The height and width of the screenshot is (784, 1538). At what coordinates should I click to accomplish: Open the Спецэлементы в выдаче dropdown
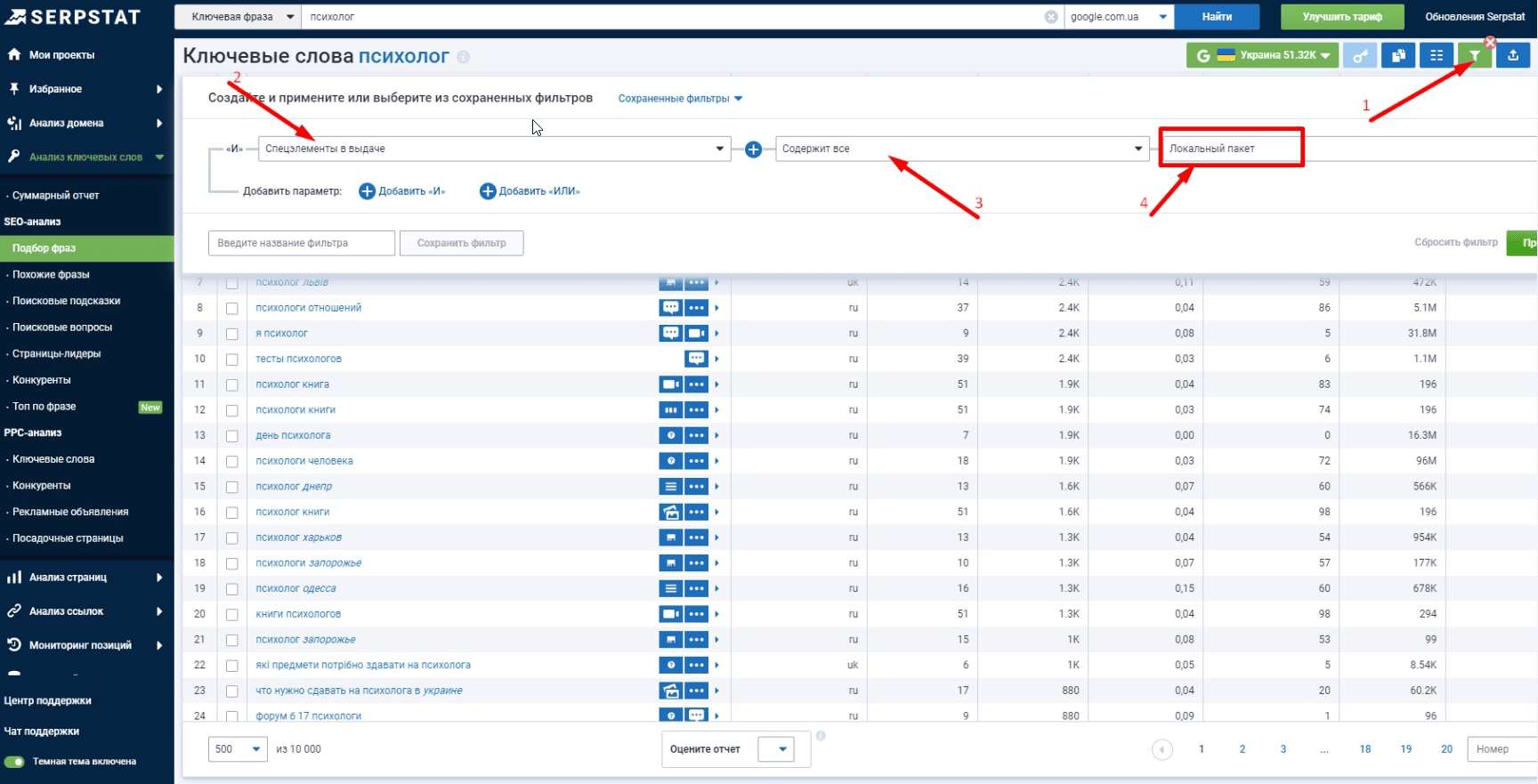pyautogui.click(x=495, y=149)
